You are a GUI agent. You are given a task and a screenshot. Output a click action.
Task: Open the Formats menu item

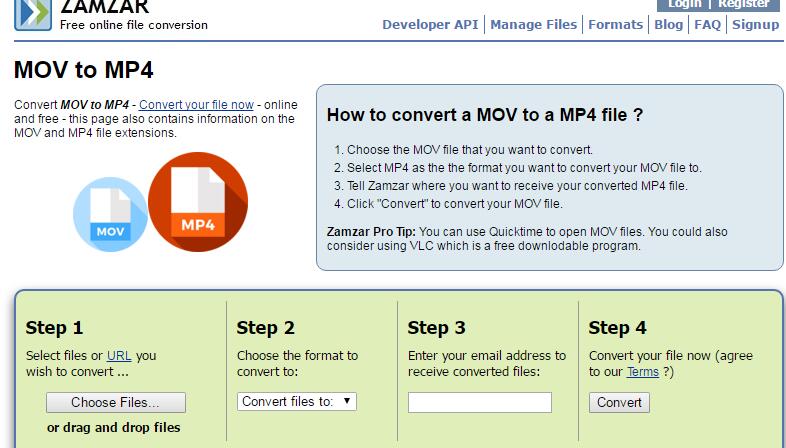[615, 25]
